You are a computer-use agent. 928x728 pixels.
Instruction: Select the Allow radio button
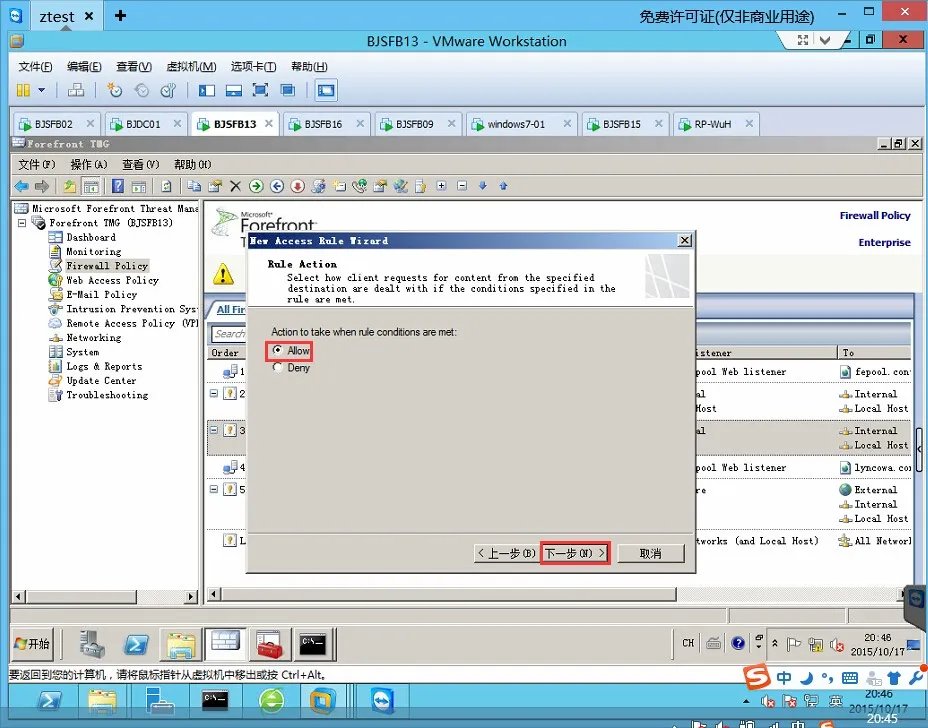click(x=277, y=350)
